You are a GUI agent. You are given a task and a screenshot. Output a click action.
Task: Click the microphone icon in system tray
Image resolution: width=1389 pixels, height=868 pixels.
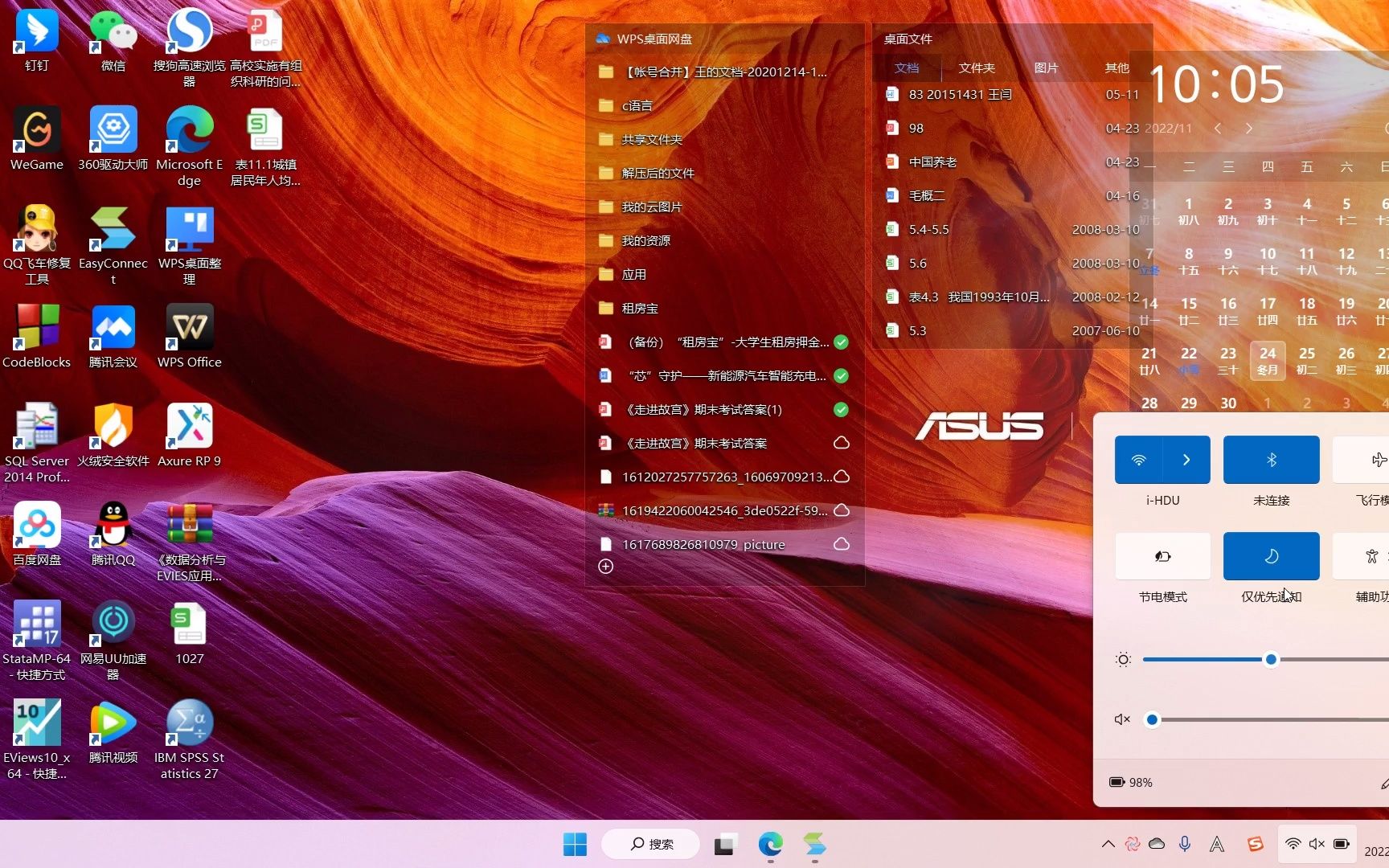(1185, 844)
